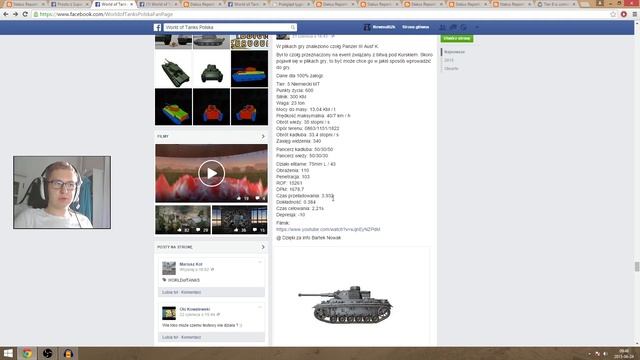Screen dimensions: 640x360
Task: Open the user profile link in Facebook header
Action: coord(380,27)
